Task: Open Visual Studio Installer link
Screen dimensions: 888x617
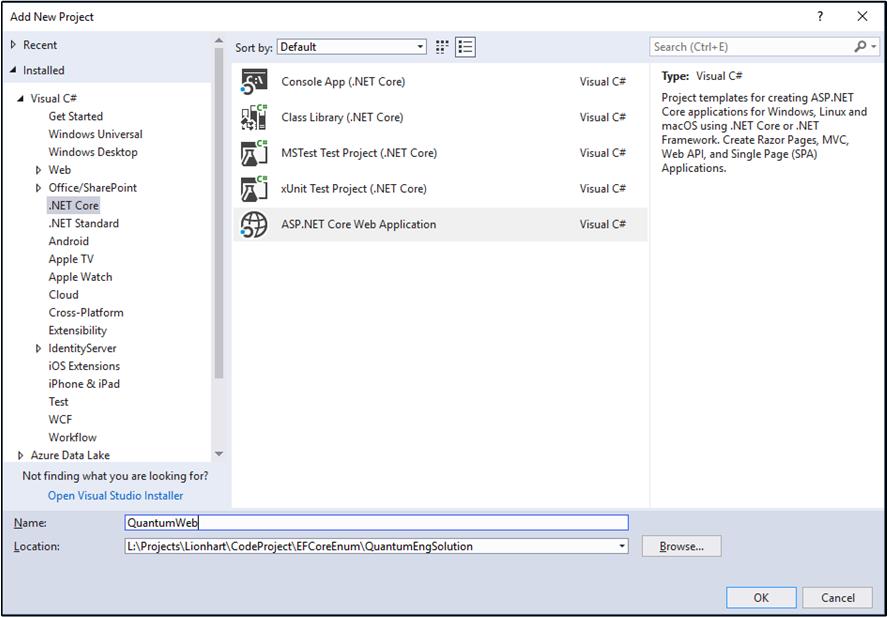Action: [x=116, y=496]
